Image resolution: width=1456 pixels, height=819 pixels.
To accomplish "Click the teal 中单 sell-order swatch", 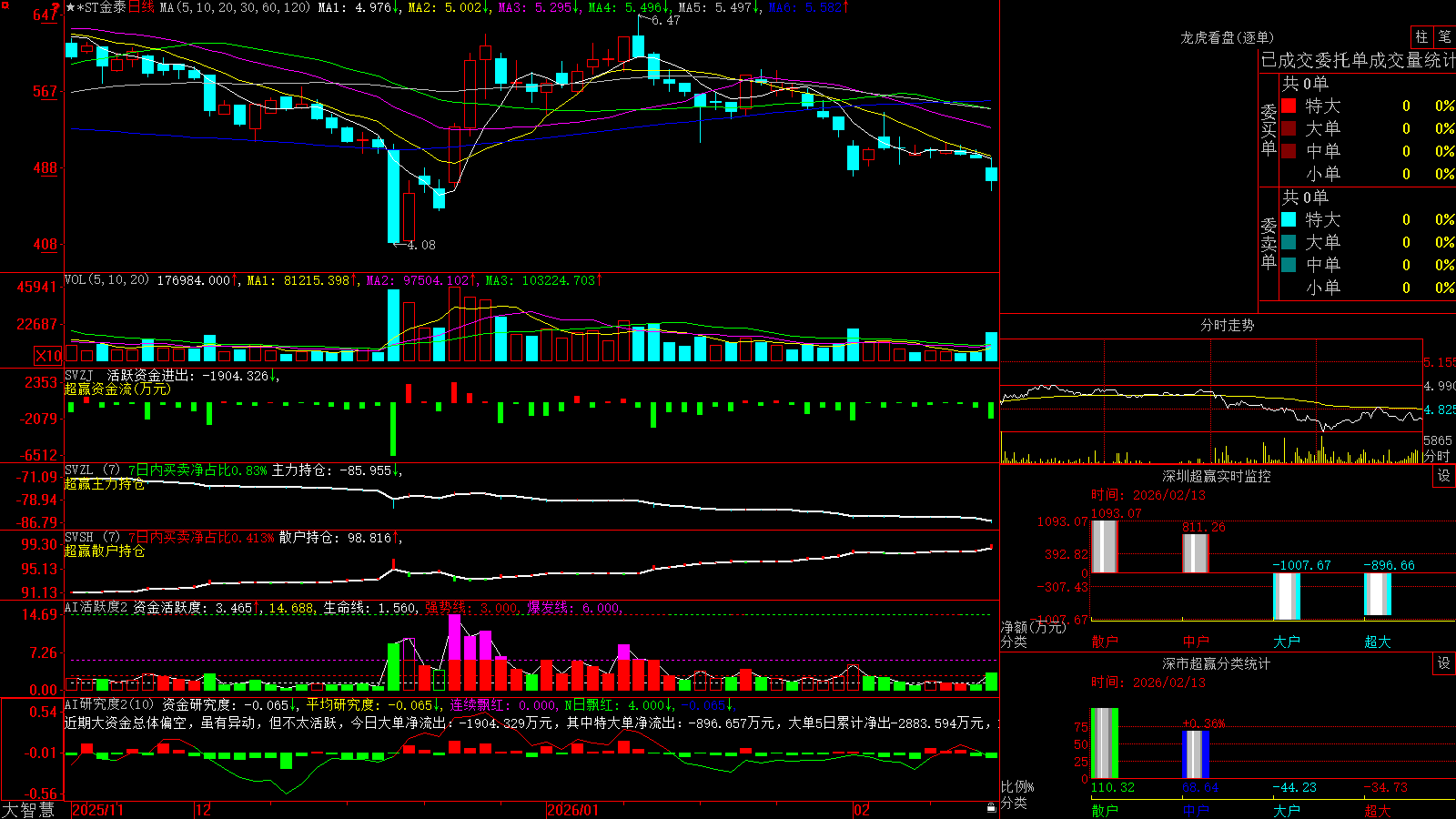I will click(1289, 265).
